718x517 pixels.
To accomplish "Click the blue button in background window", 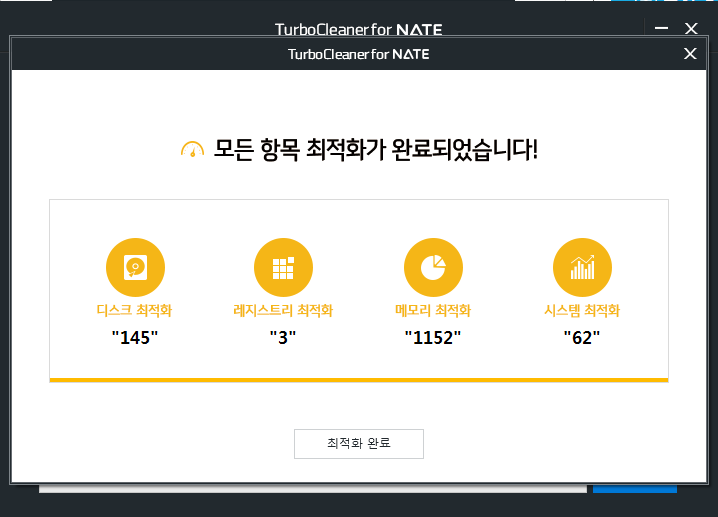I will coord(635,489).
